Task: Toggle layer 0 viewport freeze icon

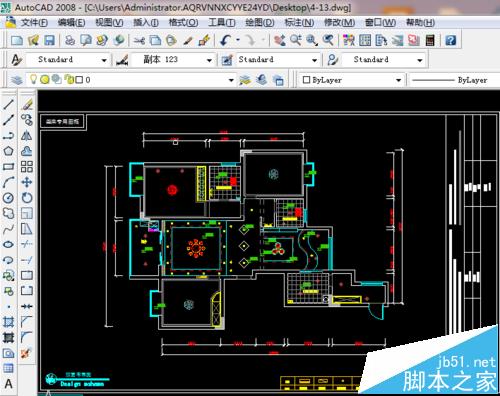Action: [x=57, y=79]
